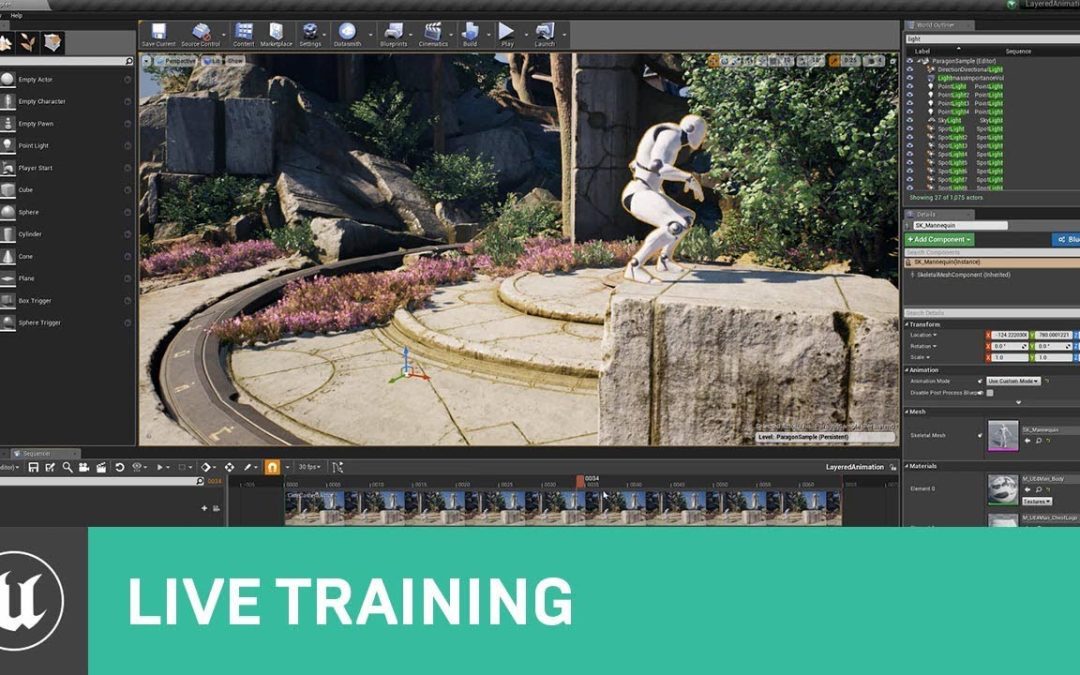Click the Datasmith toolbar icon
The height and width of the screenshot is (675, 1080).
tap(347, 32)
